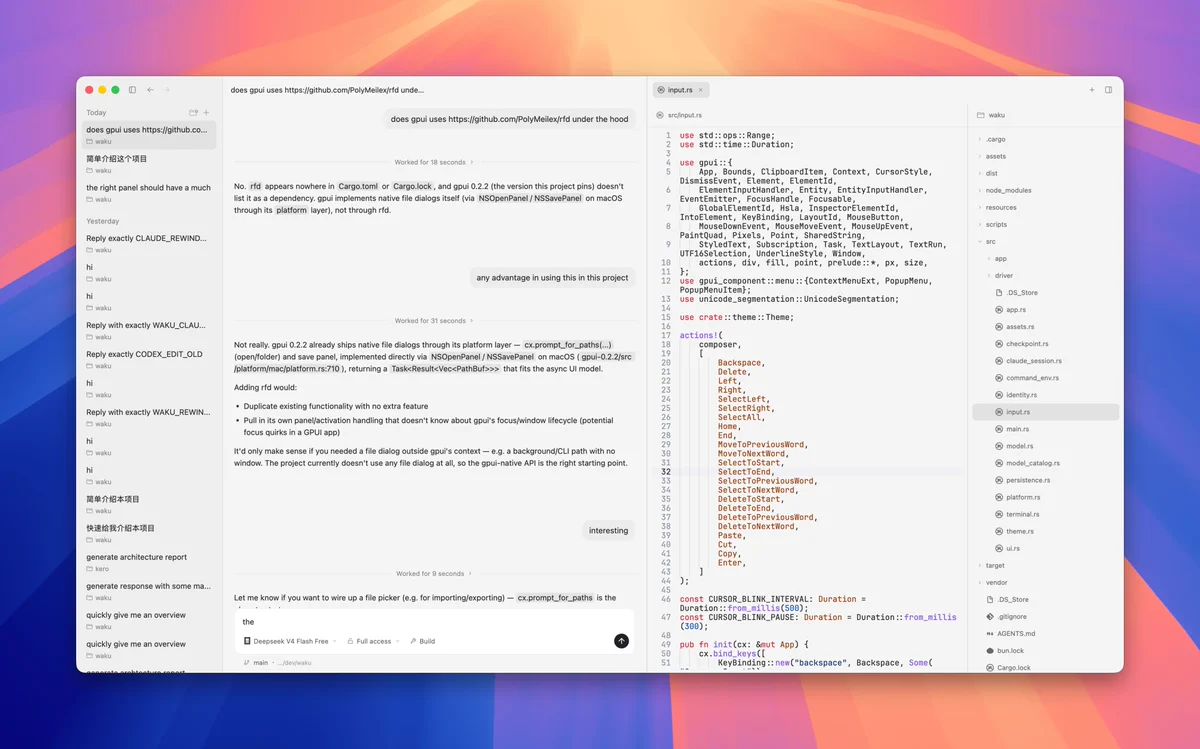Screen dimensions: 1200x749
Task: Open Deepseek V4 Flash Free model dropdown
Action: (290, 641)
